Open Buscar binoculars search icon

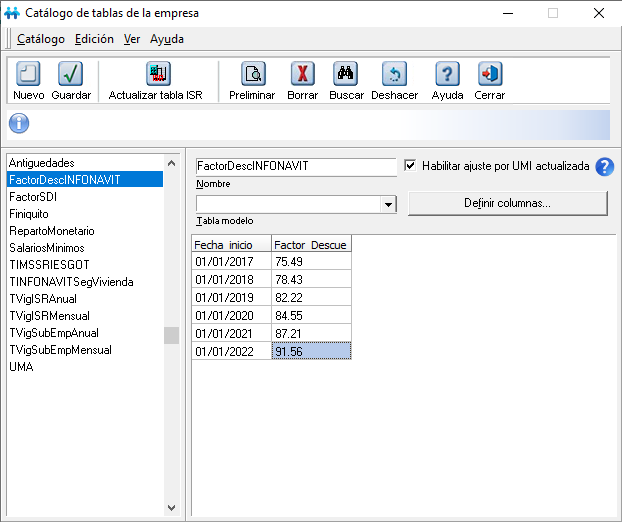click(346, 74)
